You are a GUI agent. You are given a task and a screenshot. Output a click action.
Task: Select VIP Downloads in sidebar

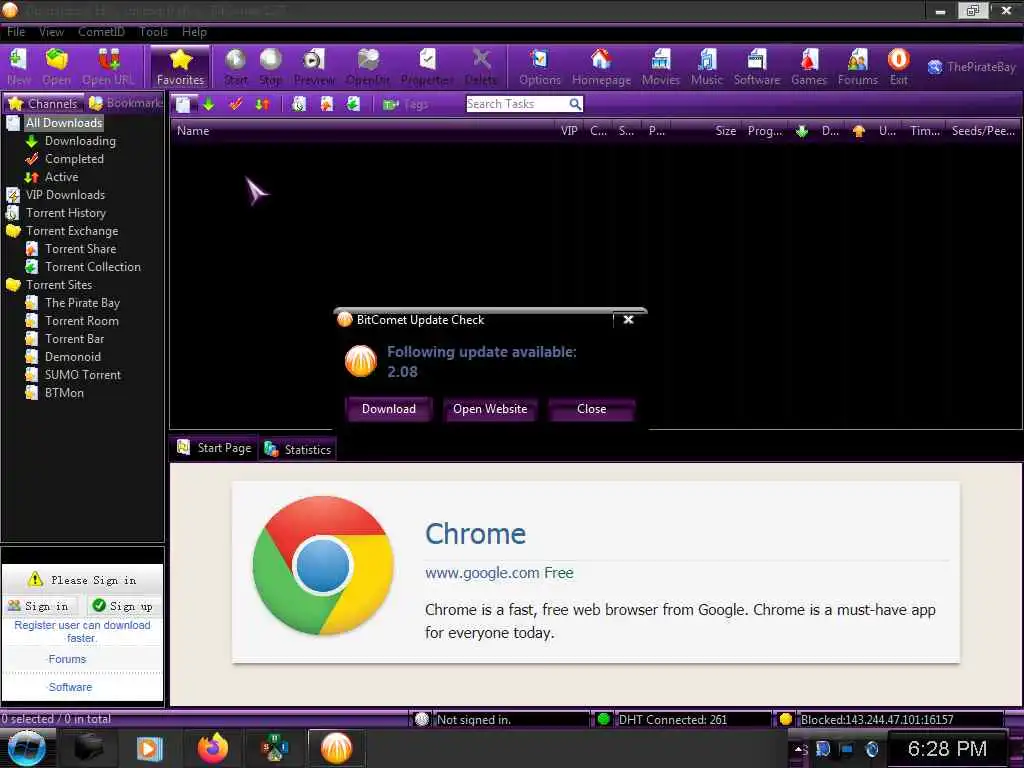(65, 195)
